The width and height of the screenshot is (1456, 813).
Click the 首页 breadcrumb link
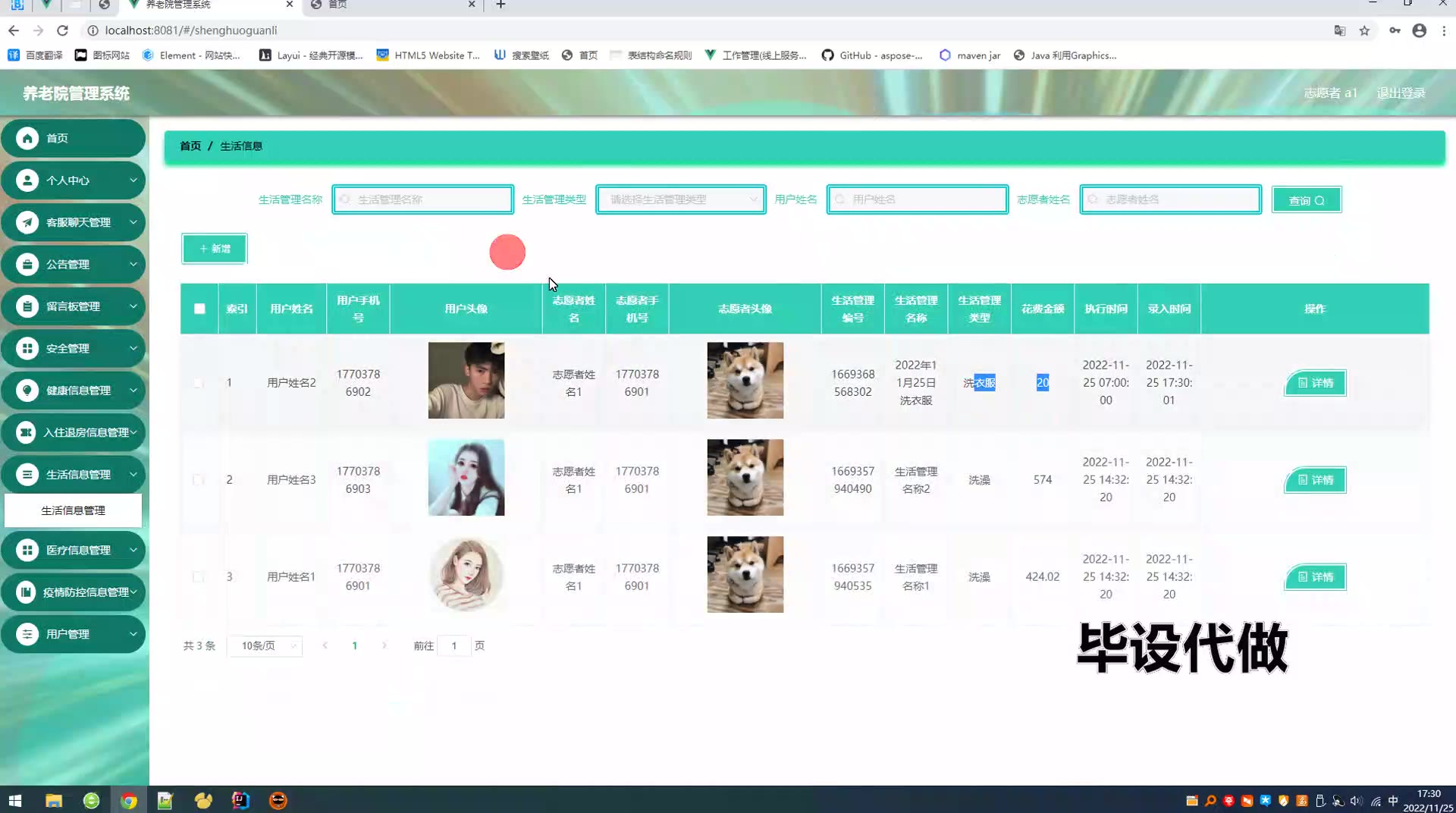pos(190,146)
